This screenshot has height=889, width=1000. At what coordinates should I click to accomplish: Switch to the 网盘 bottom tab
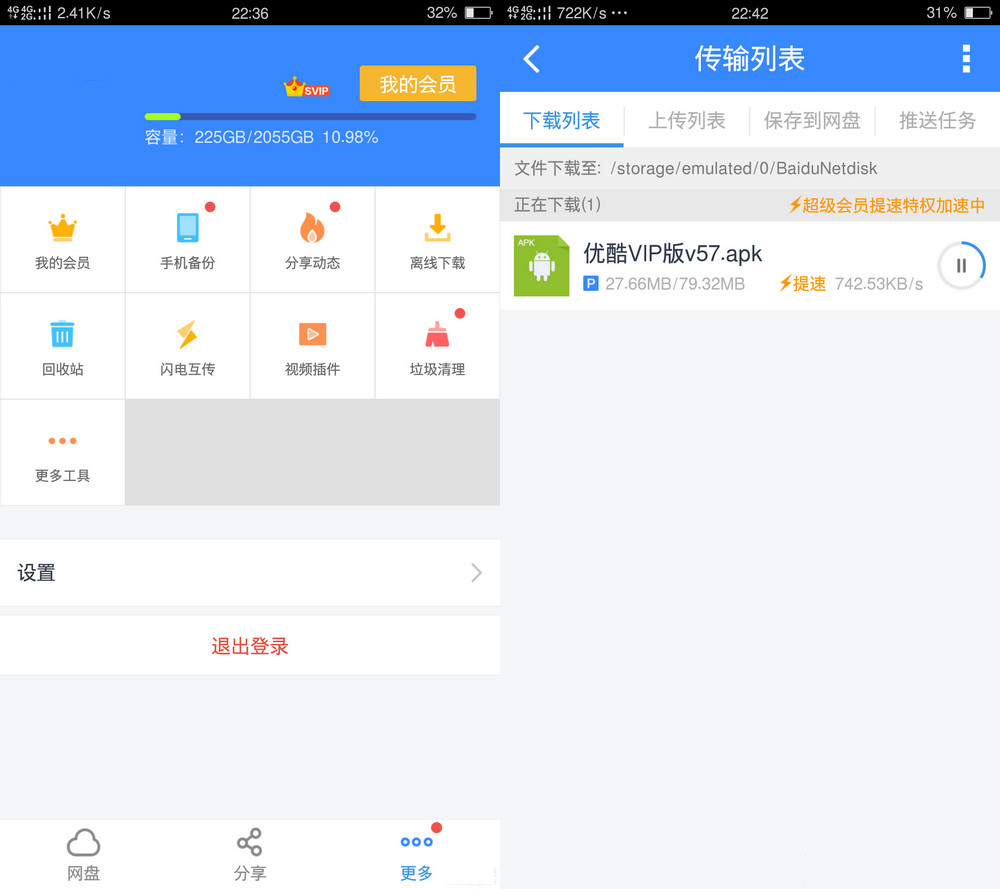coord(84,855)
